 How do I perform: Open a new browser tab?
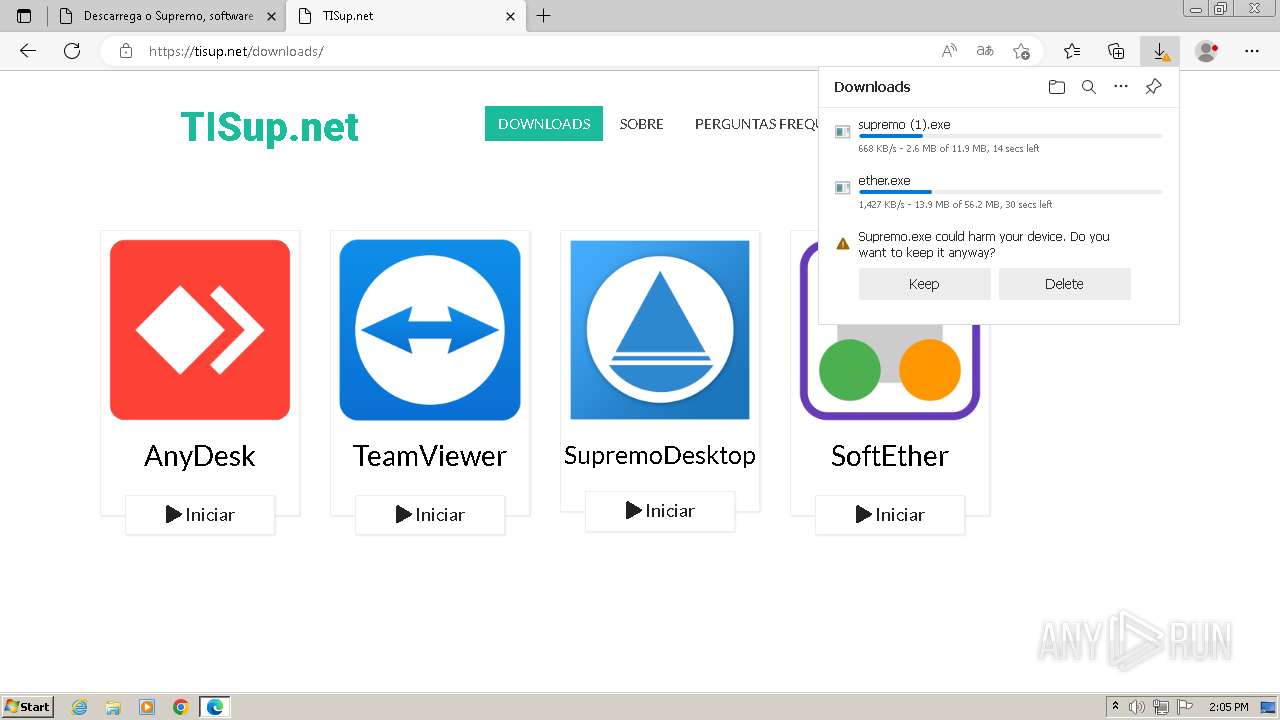coord(544,16)
